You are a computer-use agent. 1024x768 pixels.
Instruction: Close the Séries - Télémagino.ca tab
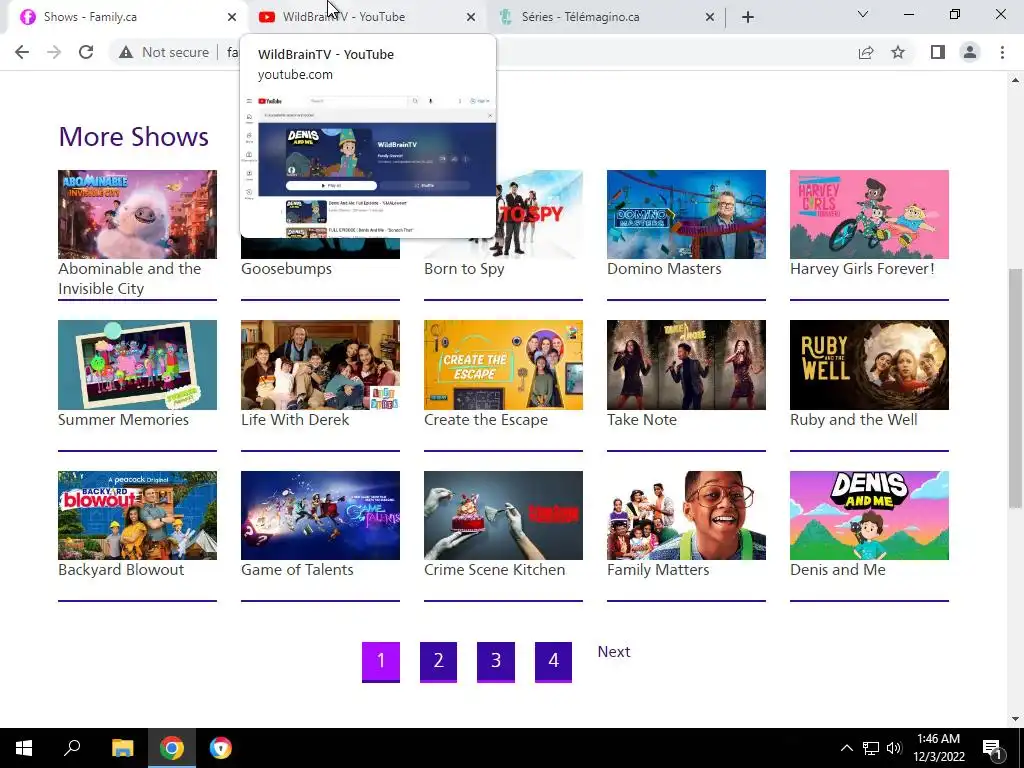pyautogui.click(x=710, y=17)
